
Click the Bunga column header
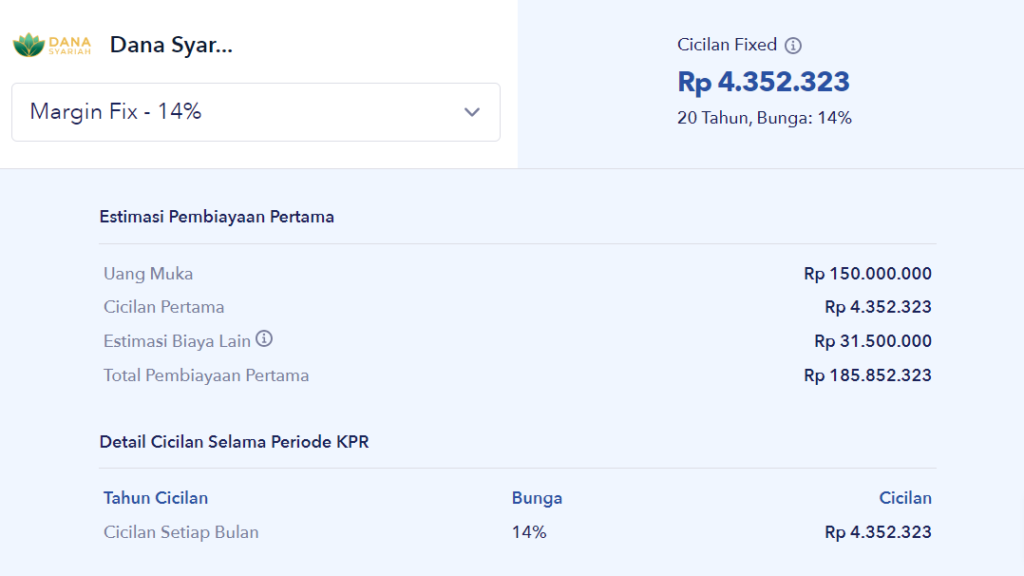(x=537, y=498)
